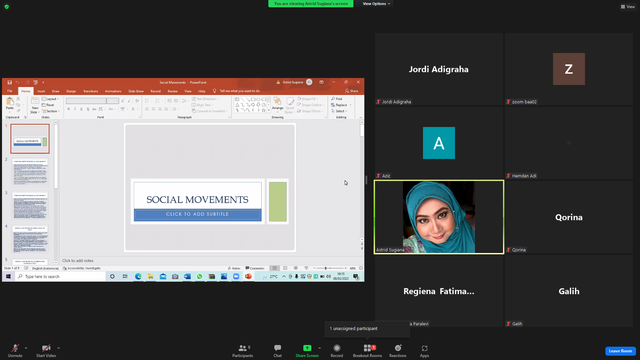Unmute the microphone in Zoom

(x=15, y=350)
